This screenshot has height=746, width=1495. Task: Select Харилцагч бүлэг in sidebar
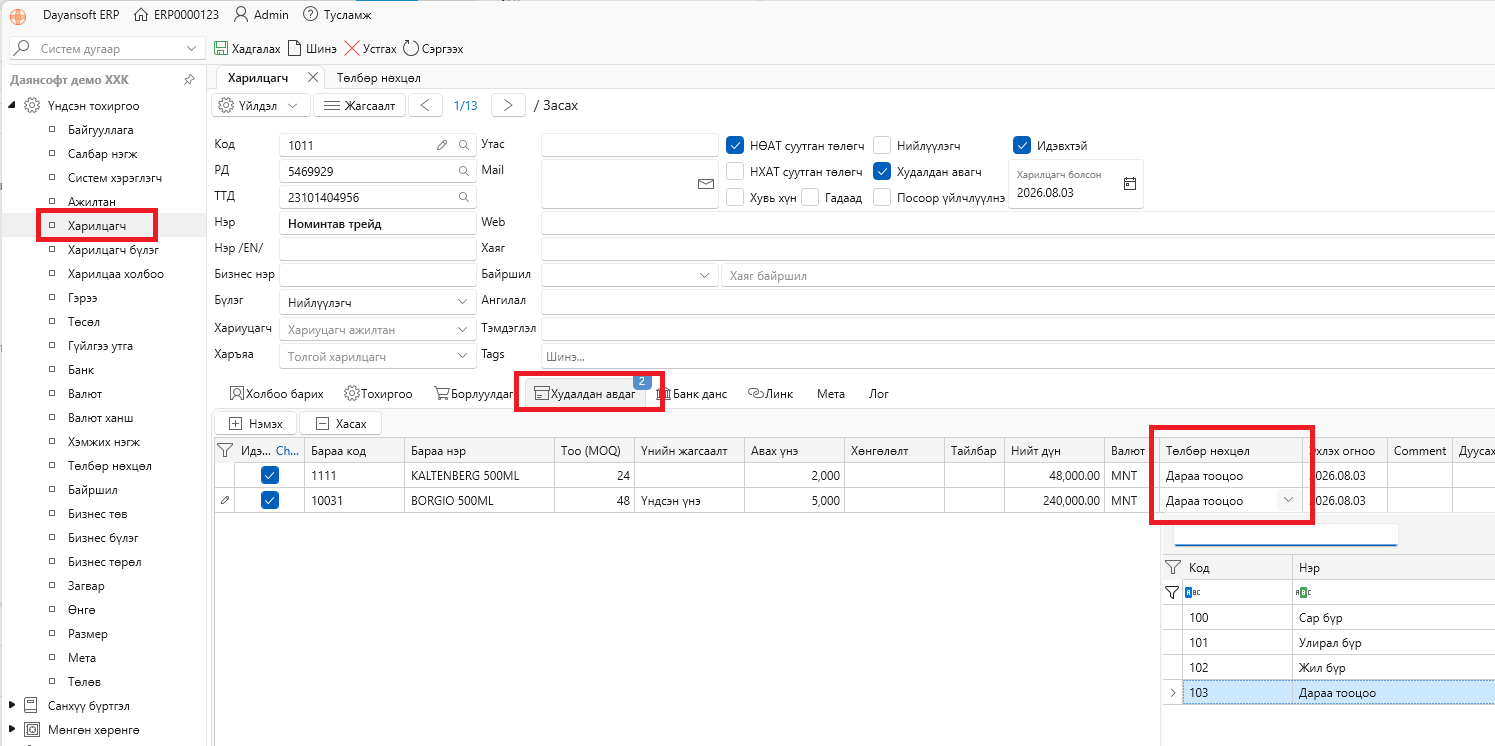point(113,249)
